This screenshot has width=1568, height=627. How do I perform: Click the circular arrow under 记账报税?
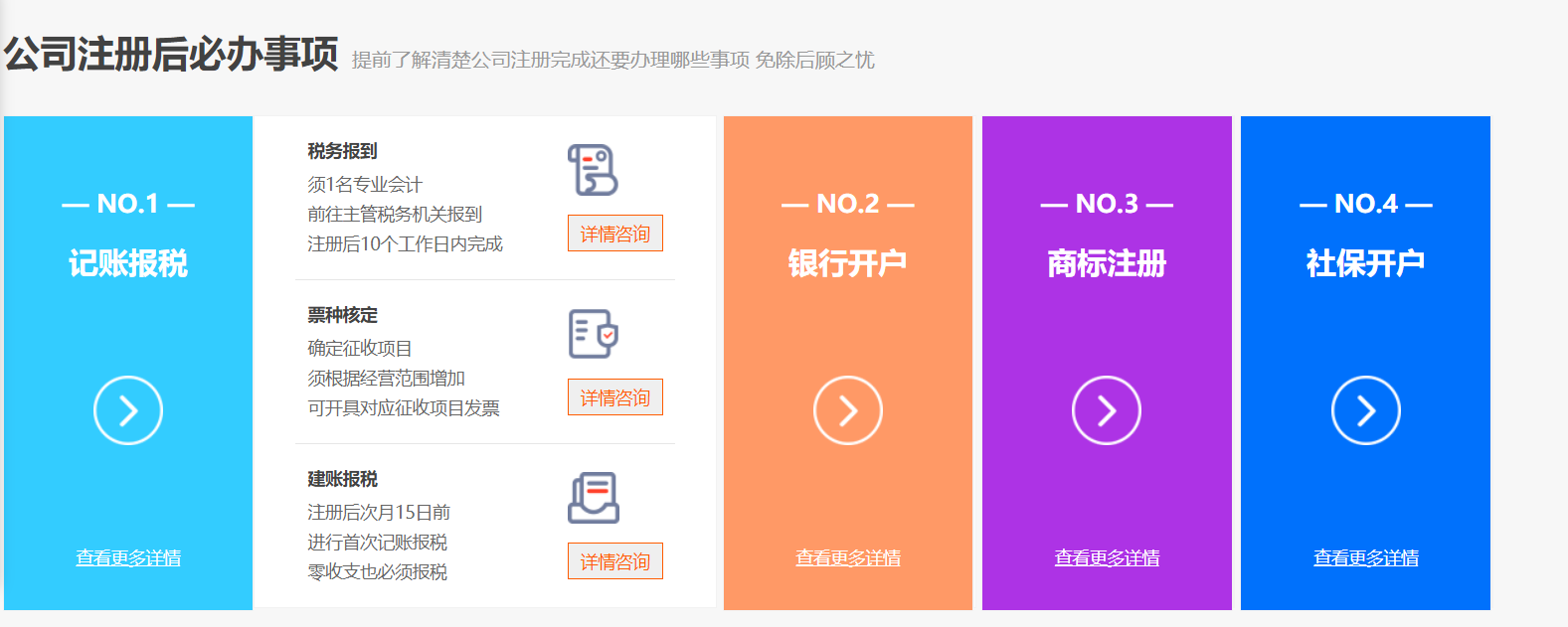pos(128,410)
